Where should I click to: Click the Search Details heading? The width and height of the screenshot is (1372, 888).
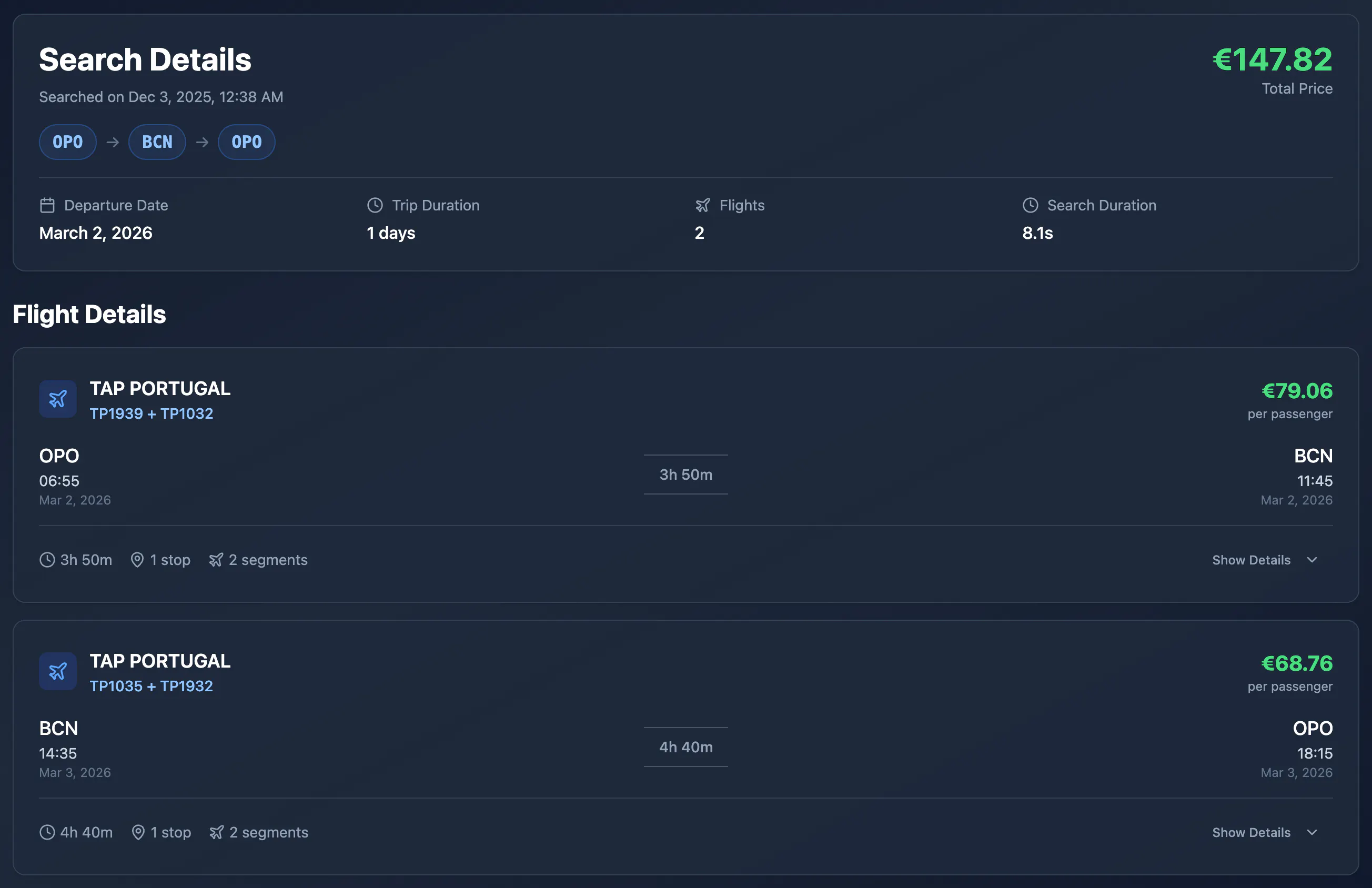click(x=145, y=59)
